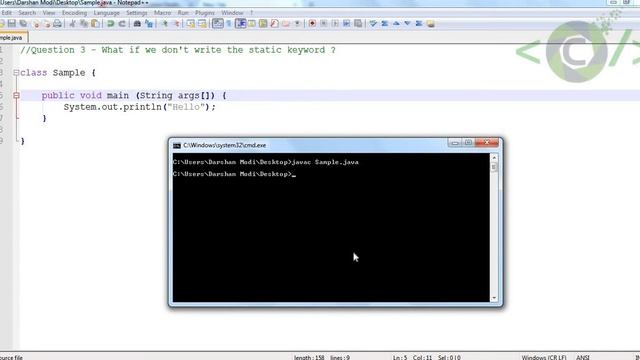
Task: Click the last yellow plugin toolbar icon
Action: (431, 24)
